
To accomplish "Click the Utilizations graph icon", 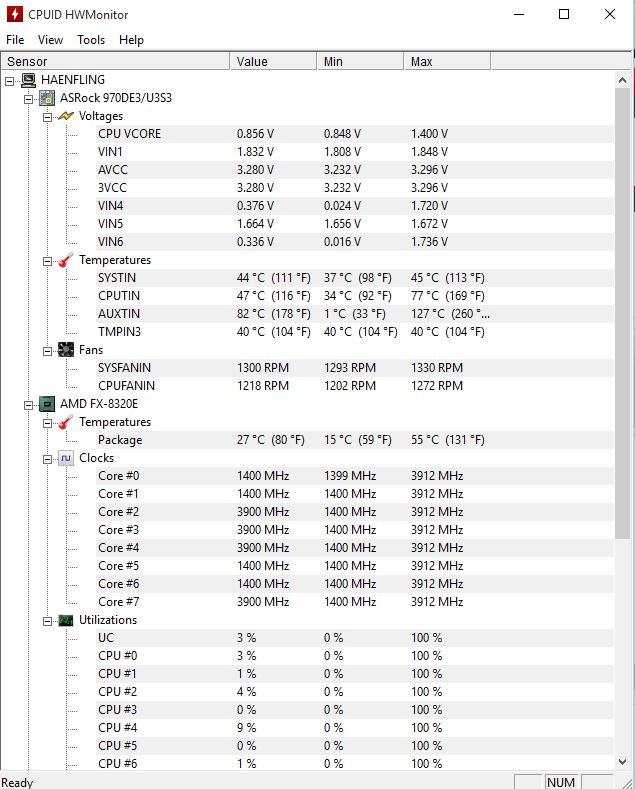I will (66, 620).
